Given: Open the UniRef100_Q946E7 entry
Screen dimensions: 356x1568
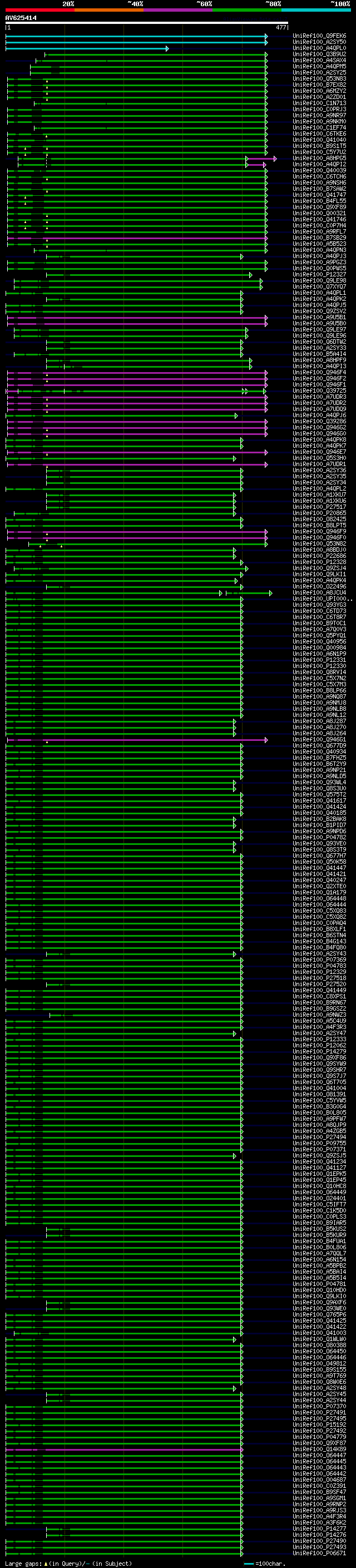Looking at the screenshot, I should tap(319, 452).
